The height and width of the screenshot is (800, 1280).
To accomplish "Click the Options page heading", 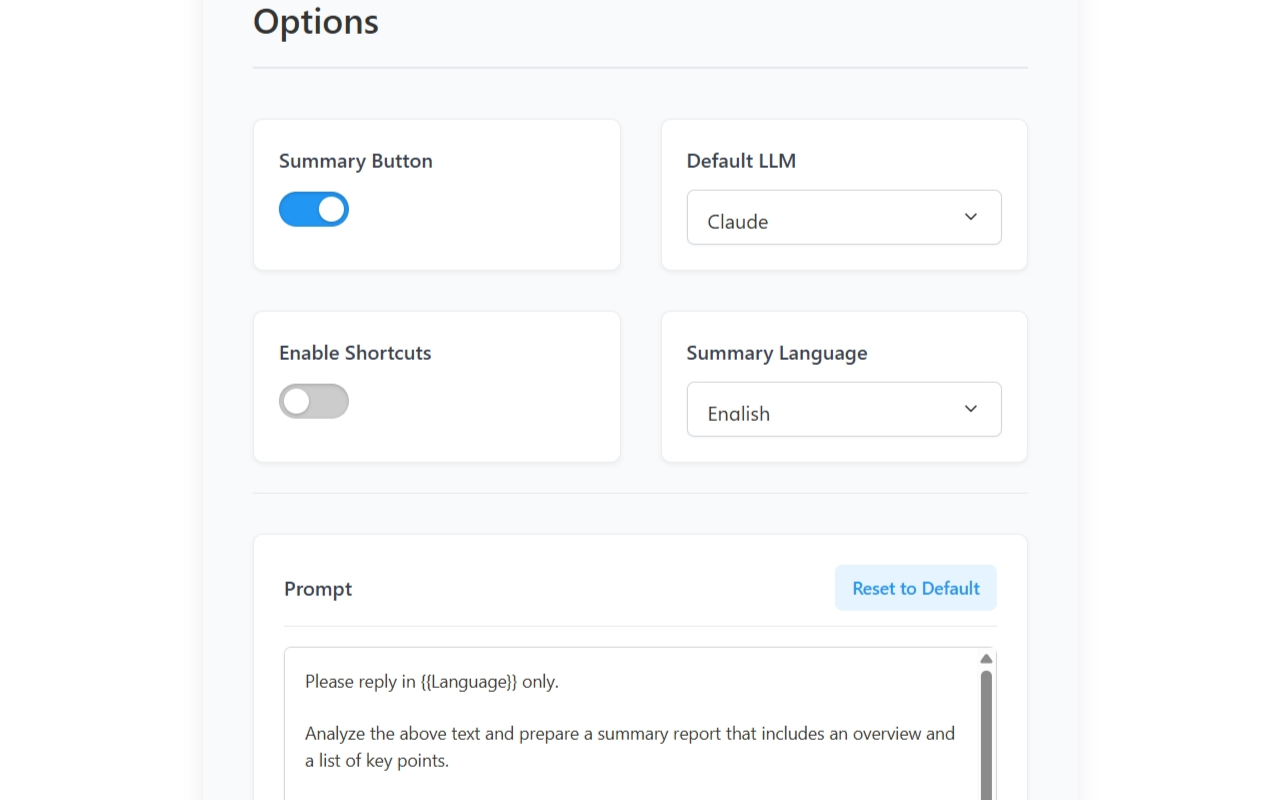I will pos(316,22).
